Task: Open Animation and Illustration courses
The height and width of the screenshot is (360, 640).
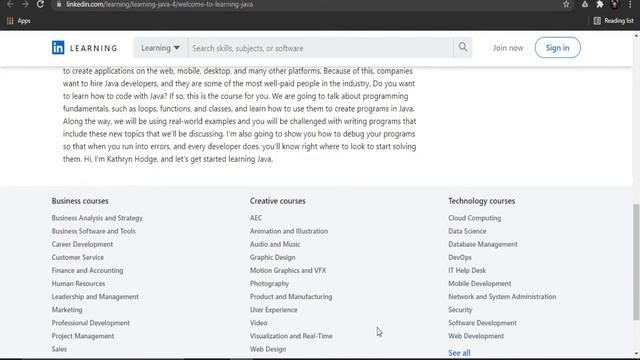Action: coord(289,231)
